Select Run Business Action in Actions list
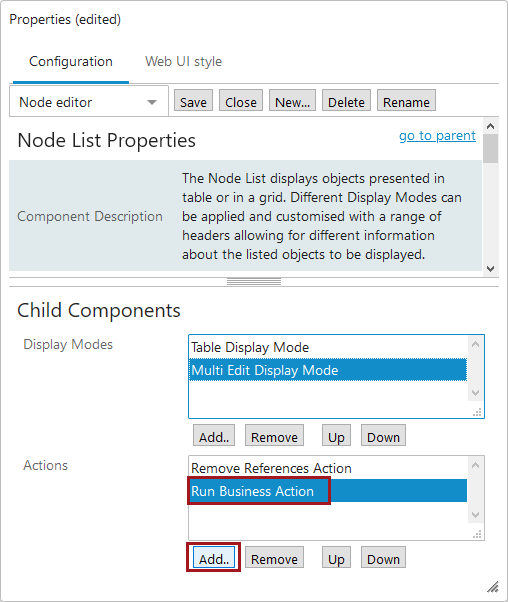 [x=328, y=491]
